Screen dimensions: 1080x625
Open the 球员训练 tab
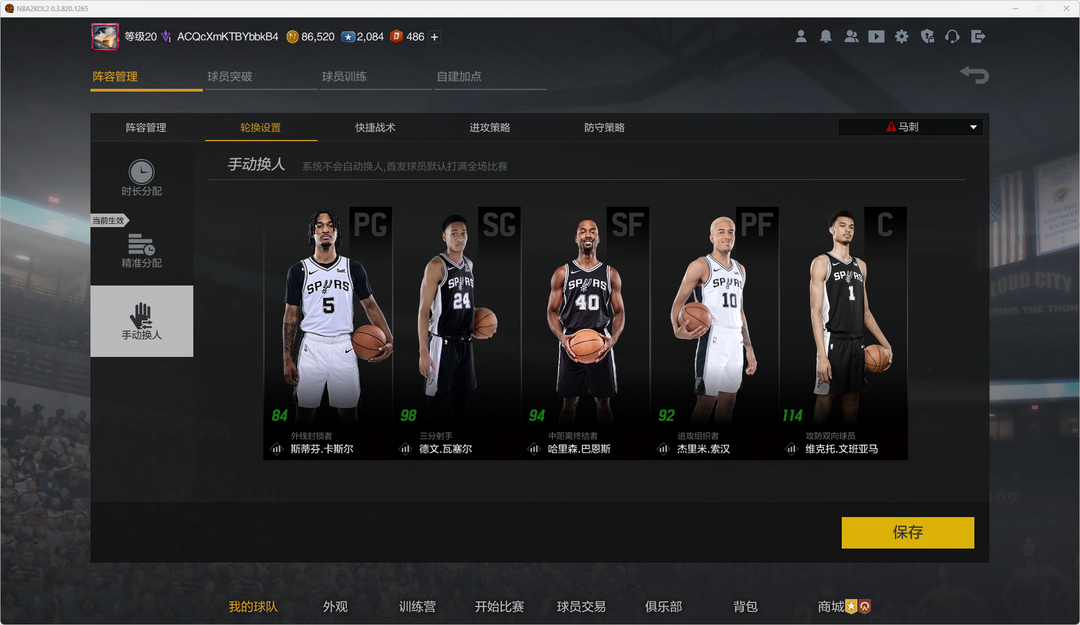(x=344, y=76)
